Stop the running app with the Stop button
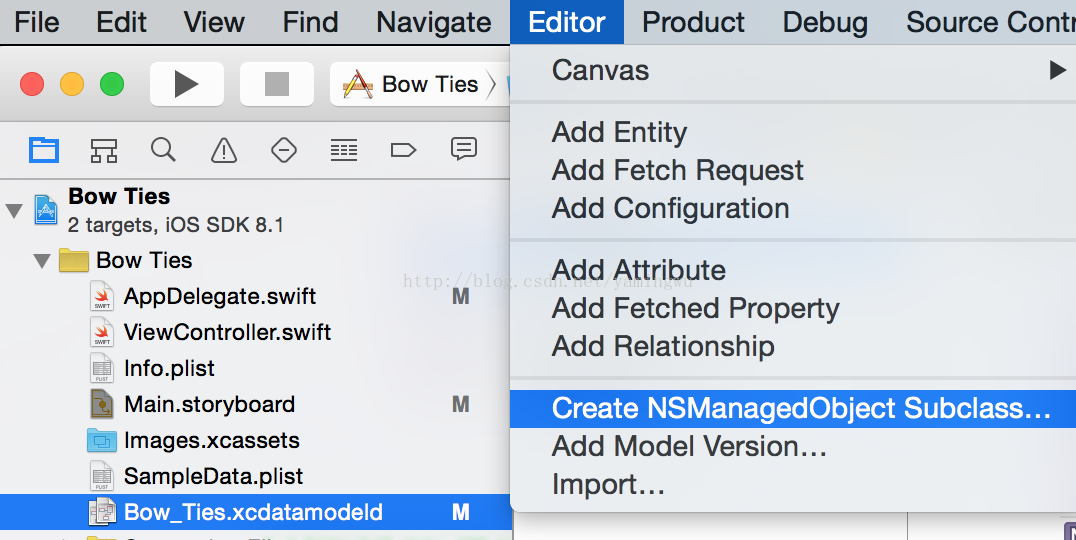1076x540 pixels. tap(277, 84)
